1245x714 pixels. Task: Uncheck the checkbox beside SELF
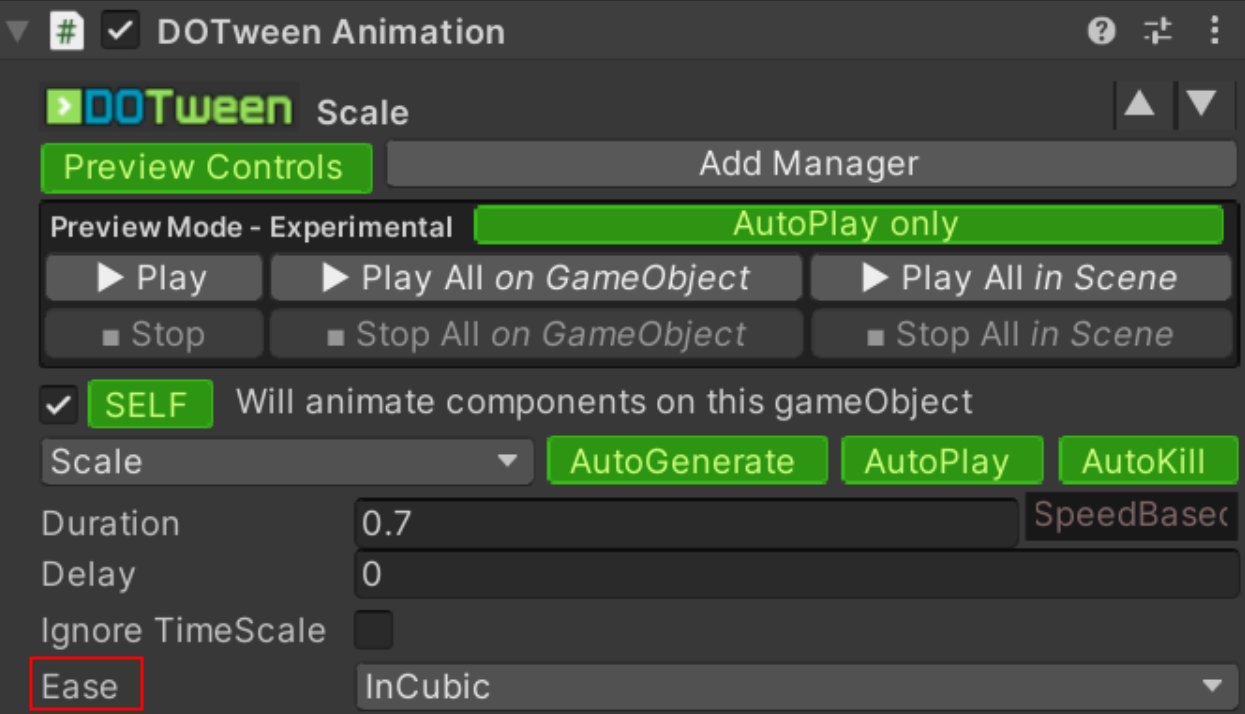[x=59, y=404]
